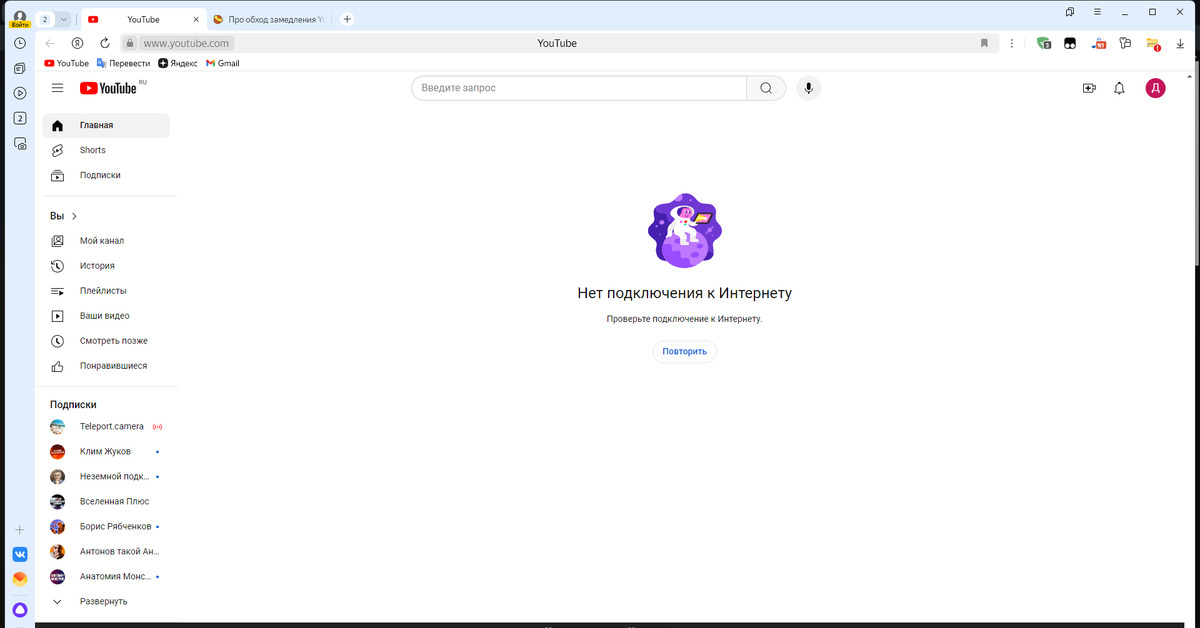This screenshot has width=1200, height=628.
Task: Open YouTube notifications bell
Action: pos(1120,88)
